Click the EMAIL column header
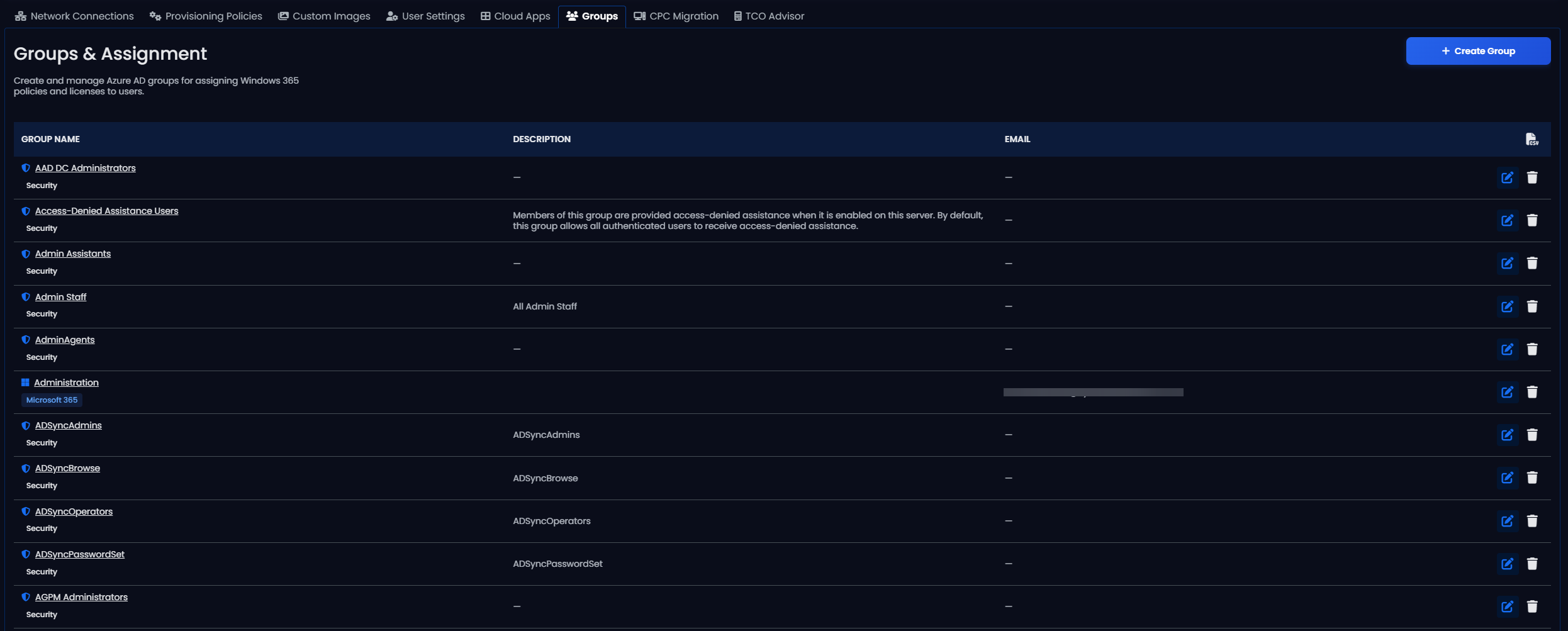This screenshot has height=631, width=1568. coord(1017,139)
